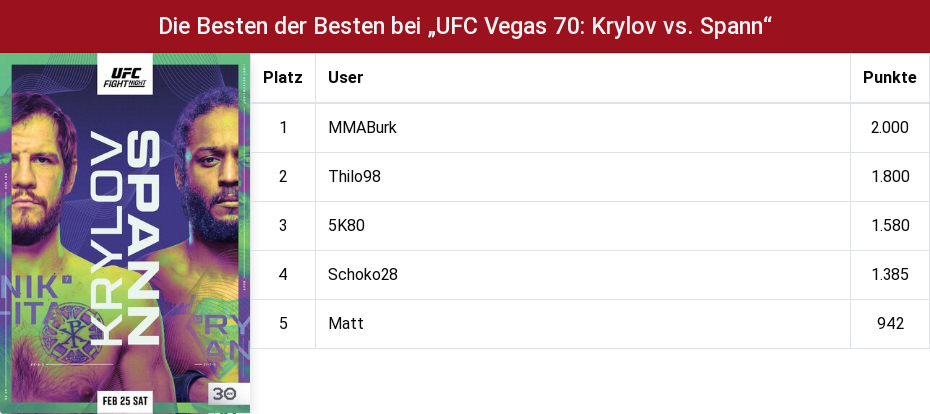Click the UFC Fight Night logo on poster
The width and height of the screenshot is (930, 414).
(x=125, y=75)
